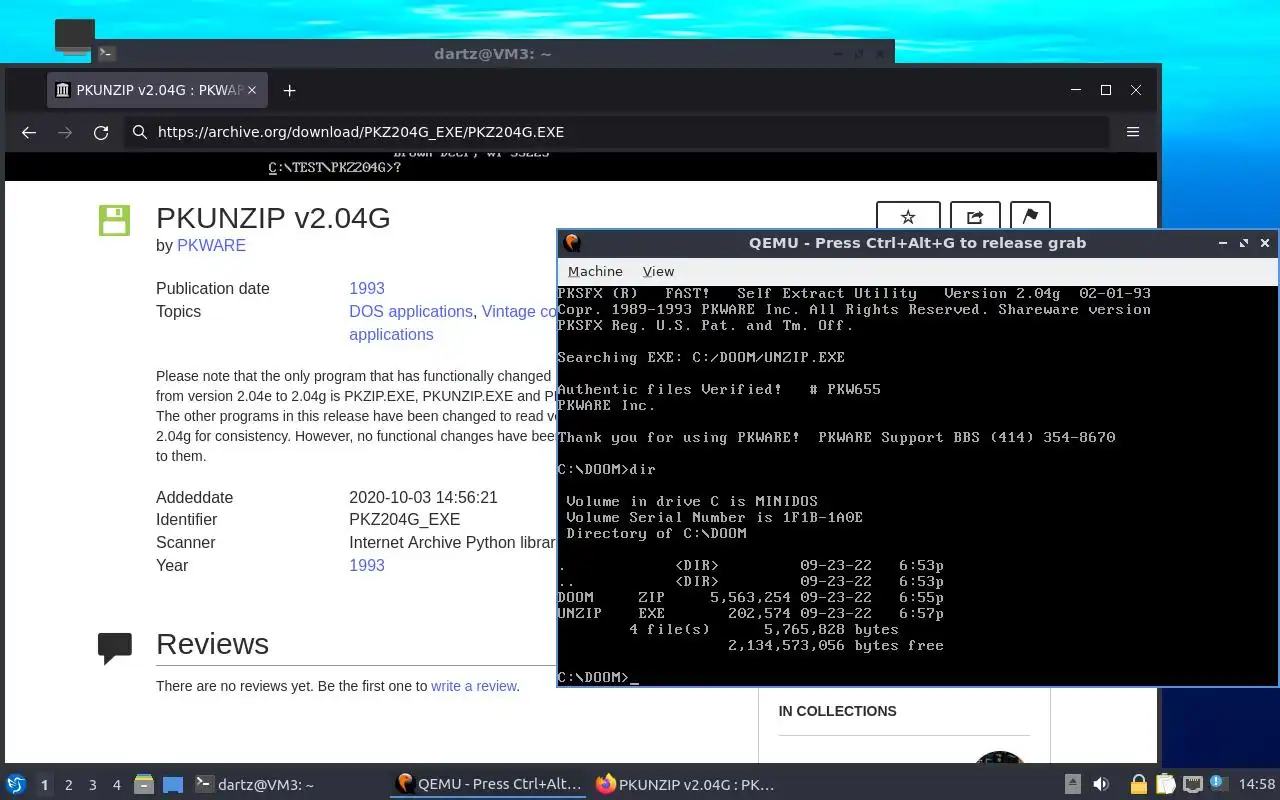Open the network tray icon
1280x800 pixels.
tap(1192, 785)
